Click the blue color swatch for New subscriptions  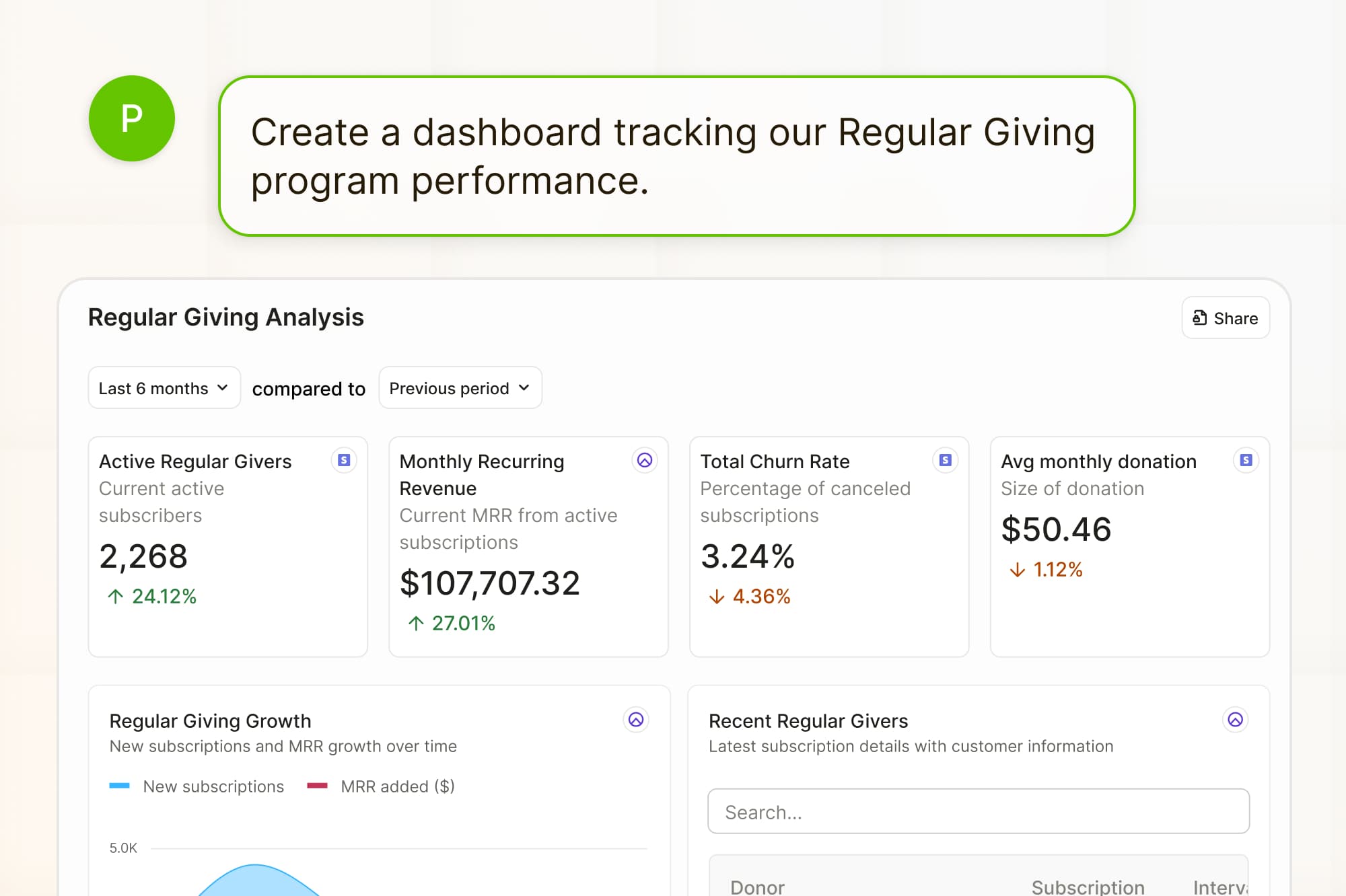[121, 786]
